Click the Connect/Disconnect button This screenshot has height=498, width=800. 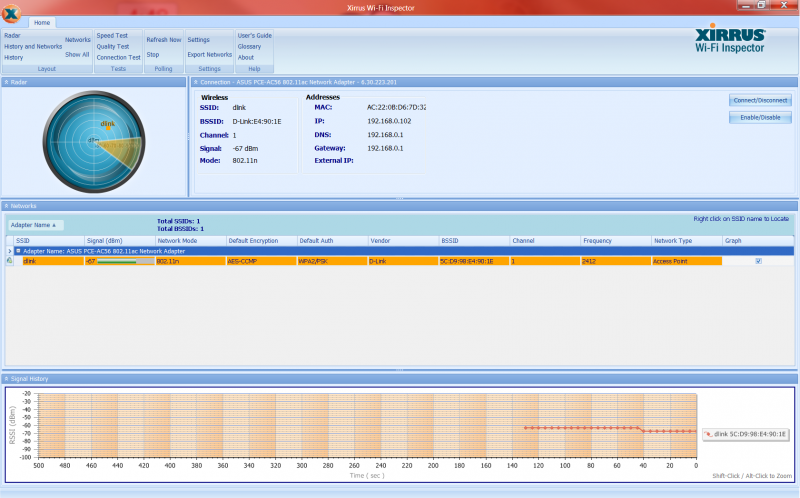pos(760,101)
